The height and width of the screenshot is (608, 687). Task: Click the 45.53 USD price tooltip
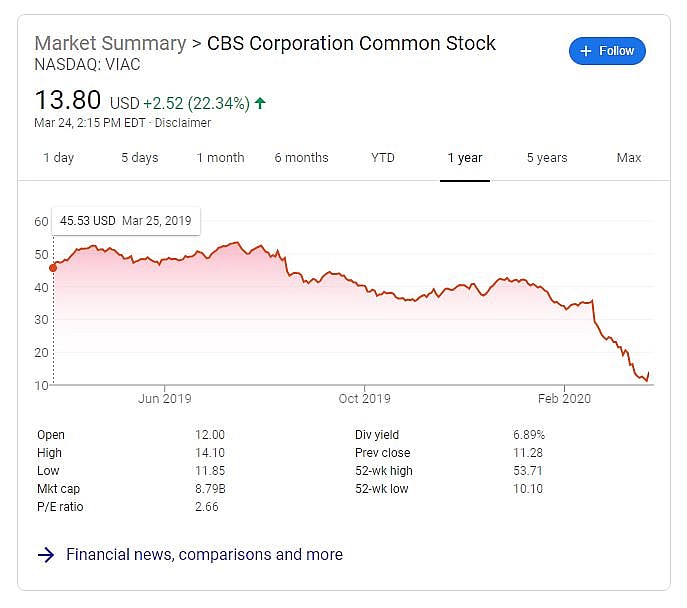click(127, 220)
